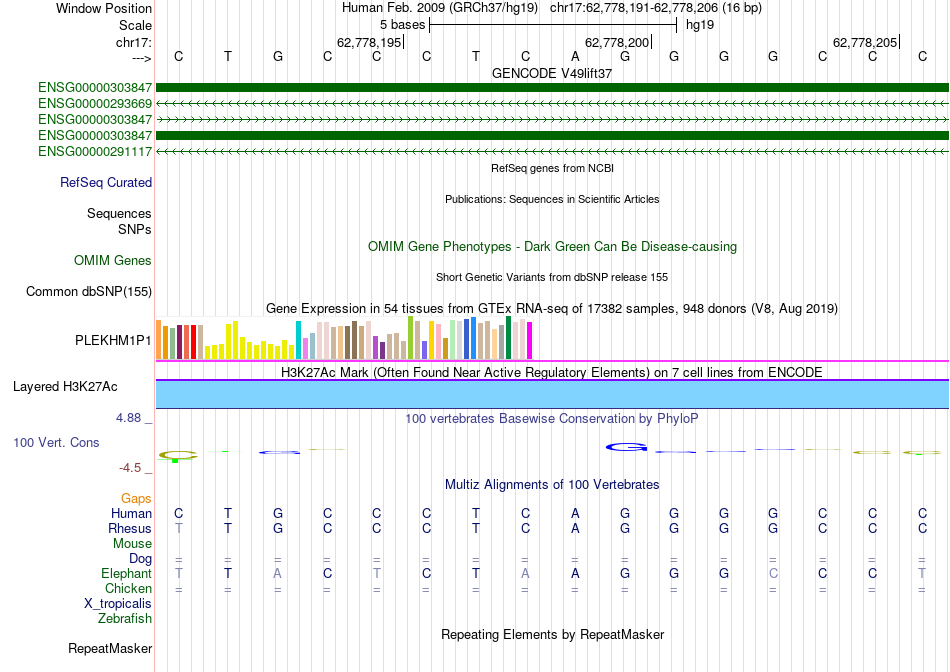
Task: Click the H3K27Ac Mark ENCODE track title
Action: 552,372
